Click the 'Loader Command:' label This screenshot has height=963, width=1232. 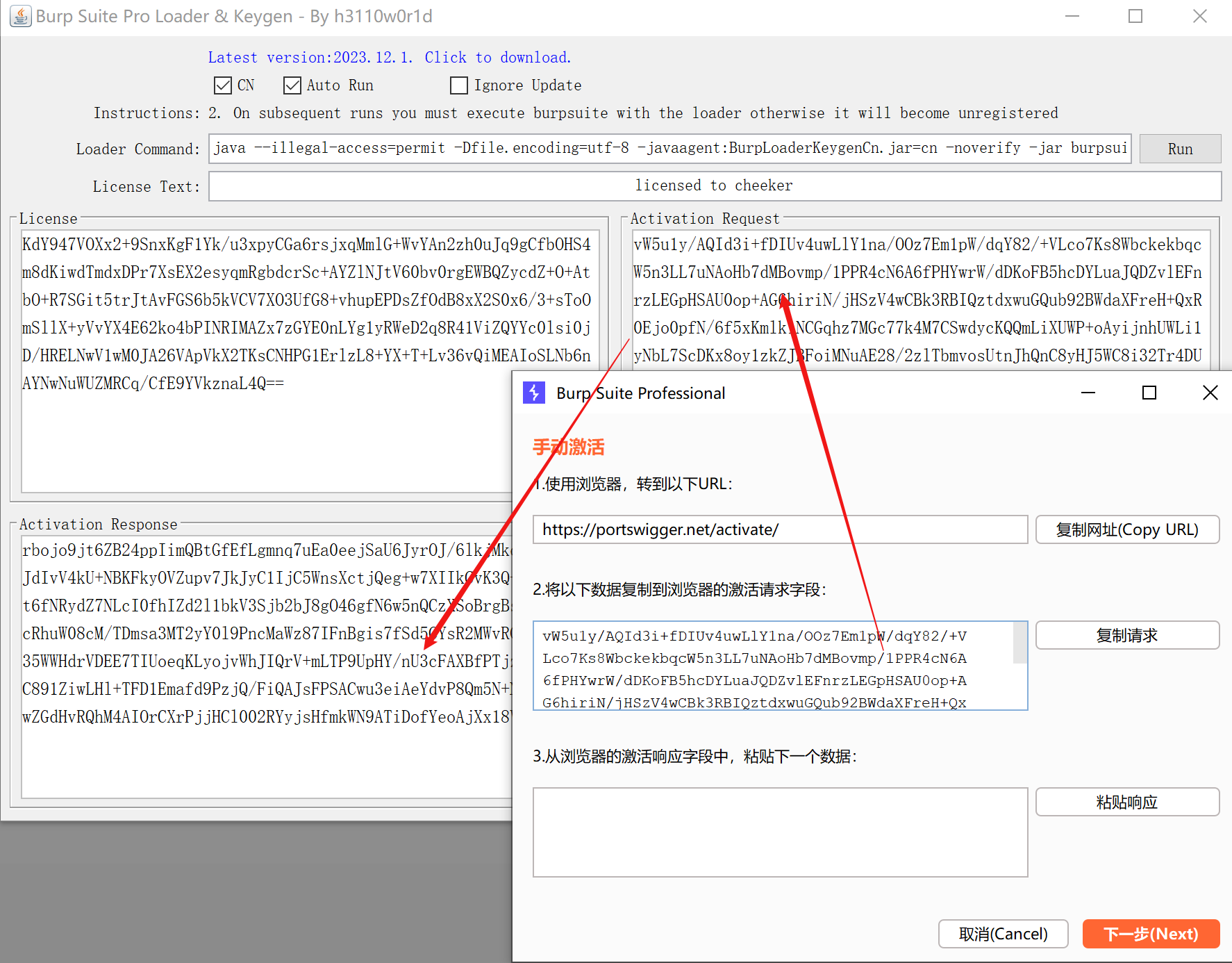(x=138, y=149)
